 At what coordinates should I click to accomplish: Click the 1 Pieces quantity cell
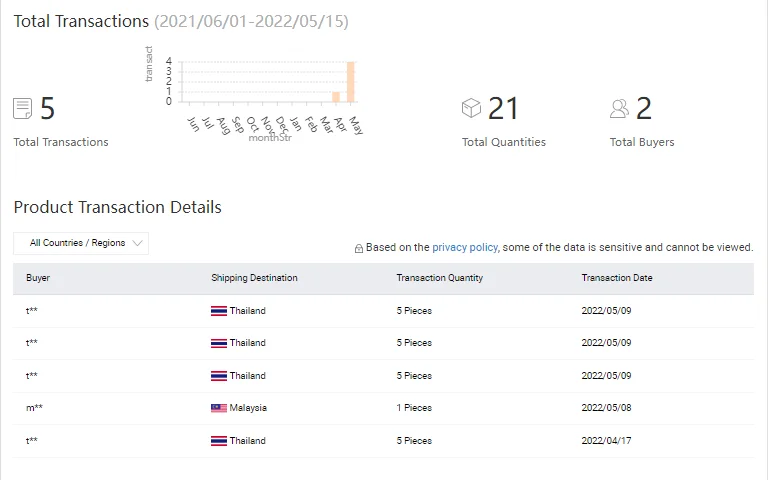pos(414,408)
